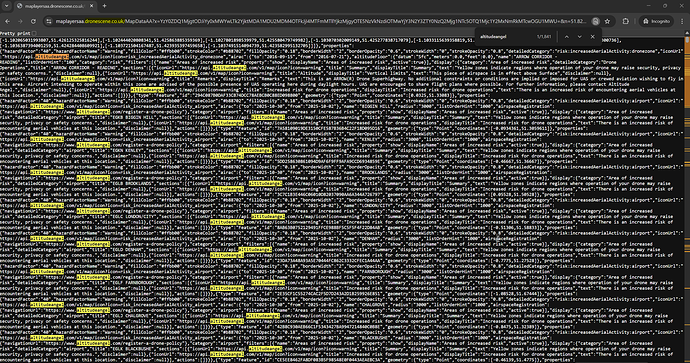Viewport: 690px width, 363px height.
Task: Maximize or restore the Chrome window
Action: [x=665, y=6]
